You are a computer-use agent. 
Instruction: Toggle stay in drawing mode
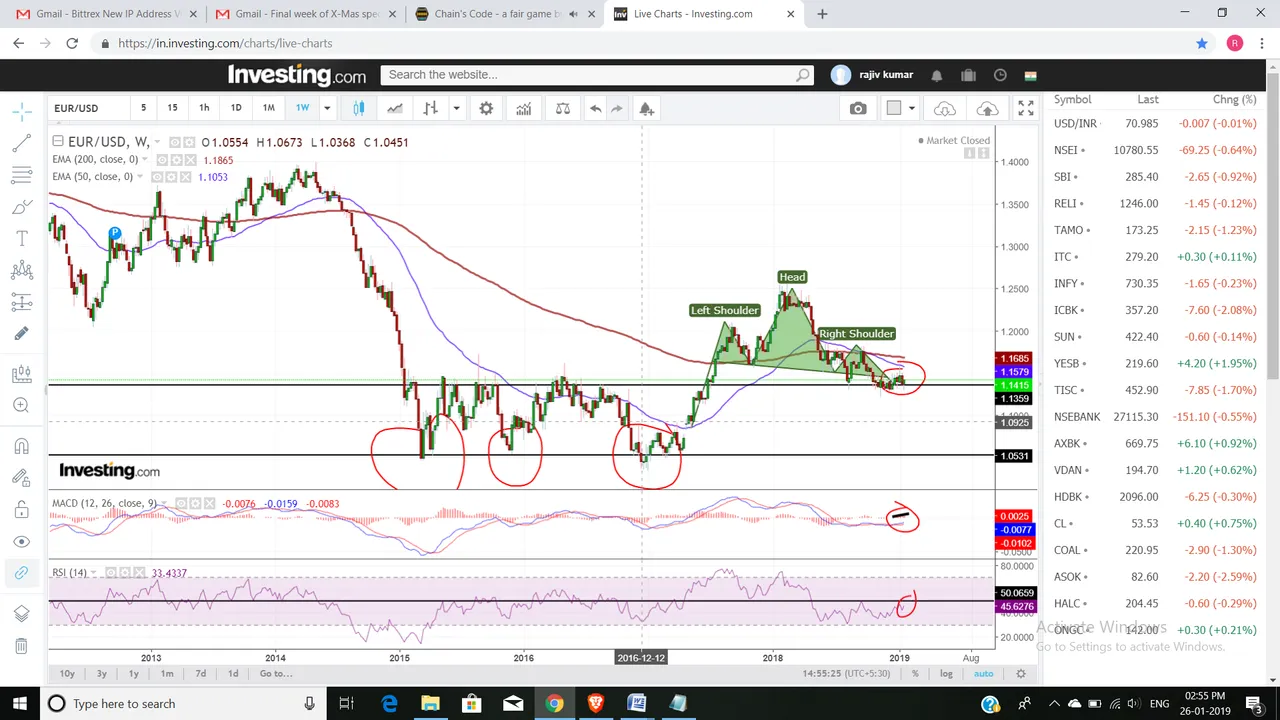coord(21,478)
